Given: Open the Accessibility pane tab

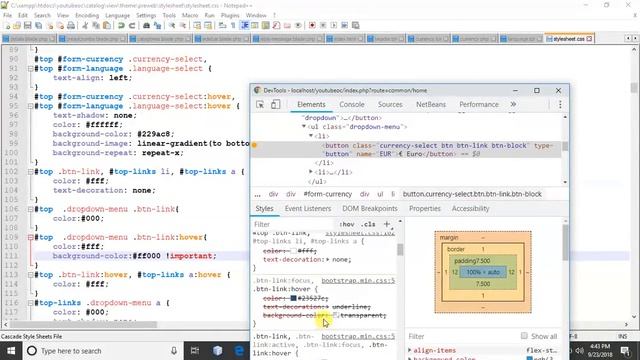Looking at the screenshot, I should [470, 209].
